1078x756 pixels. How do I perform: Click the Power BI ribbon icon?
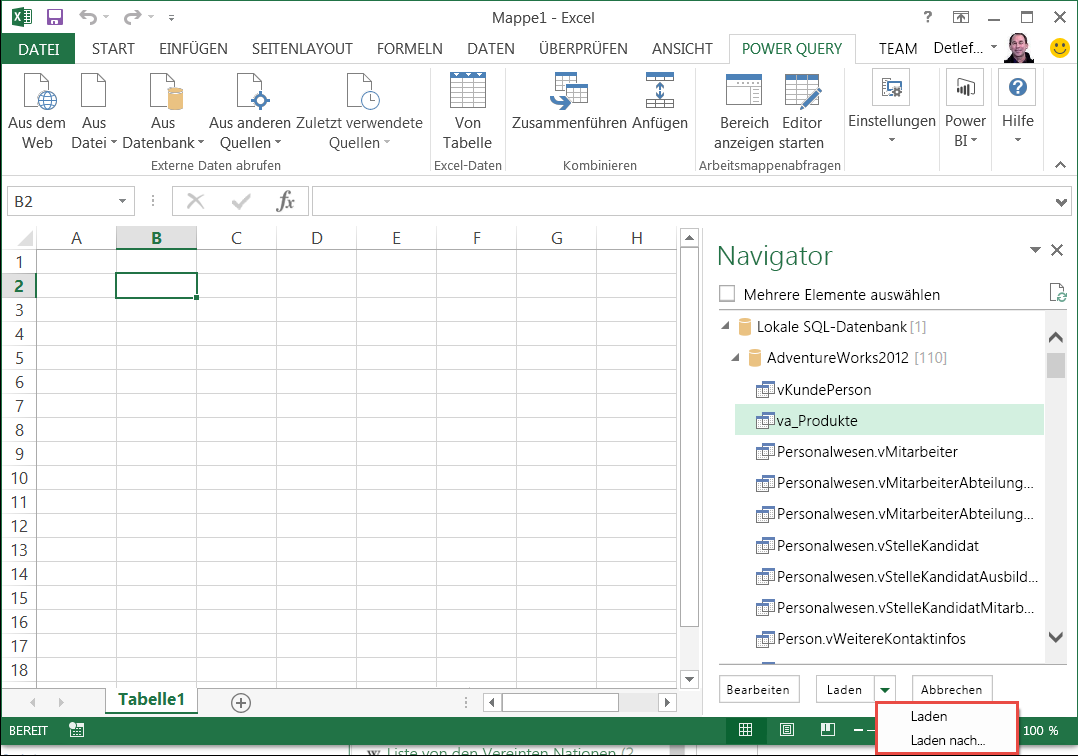pos(965,88)
